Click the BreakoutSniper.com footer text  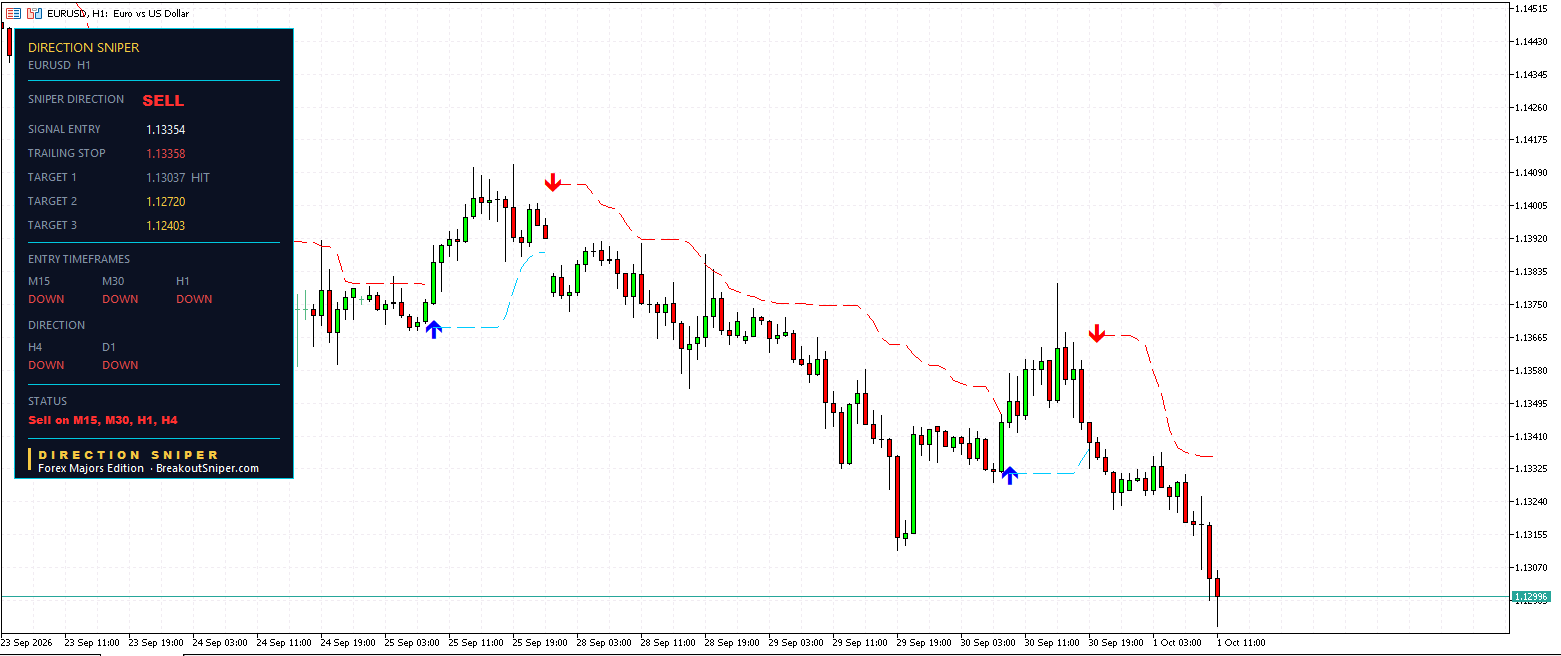[x=207, y=468]
